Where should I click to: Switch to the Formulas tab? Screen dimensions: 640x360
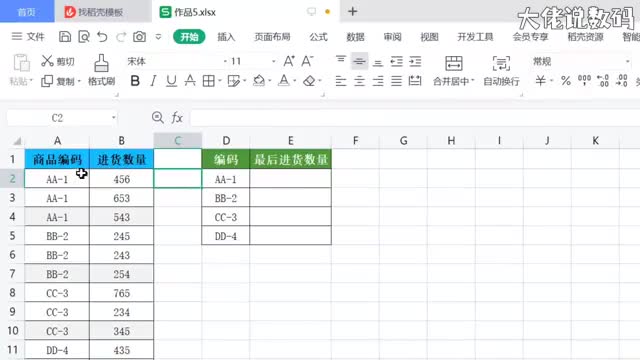click(318, 37)
